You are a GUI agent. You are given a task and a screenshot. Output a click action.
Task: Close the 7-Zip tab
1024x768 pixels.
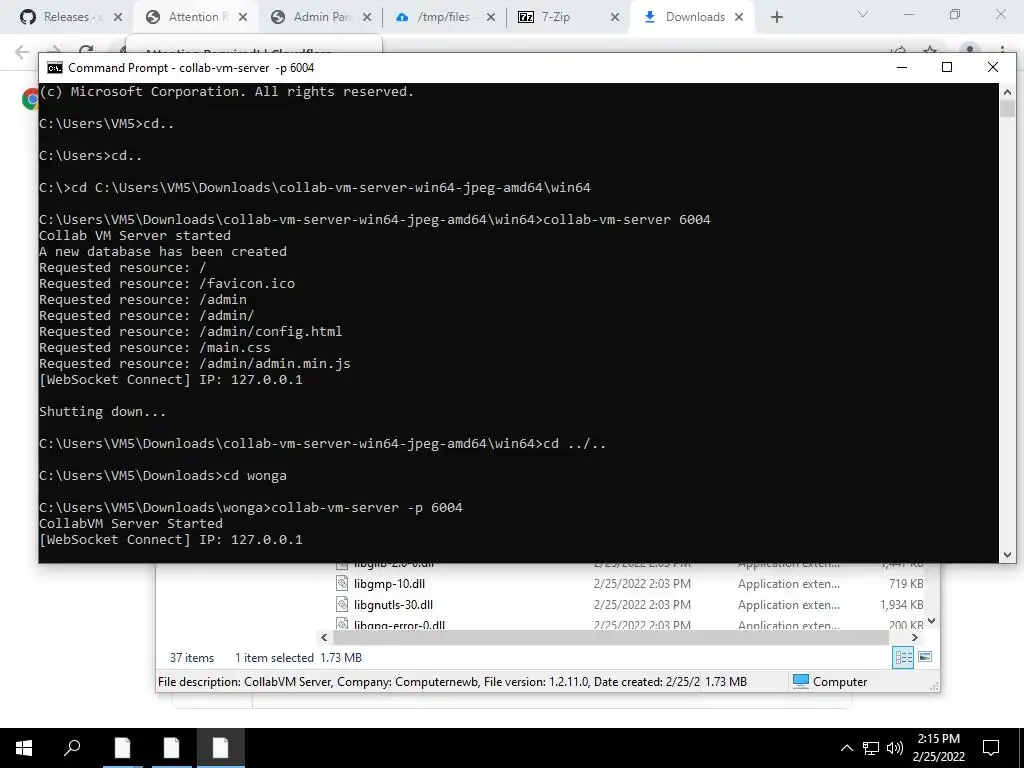[615, 17]
